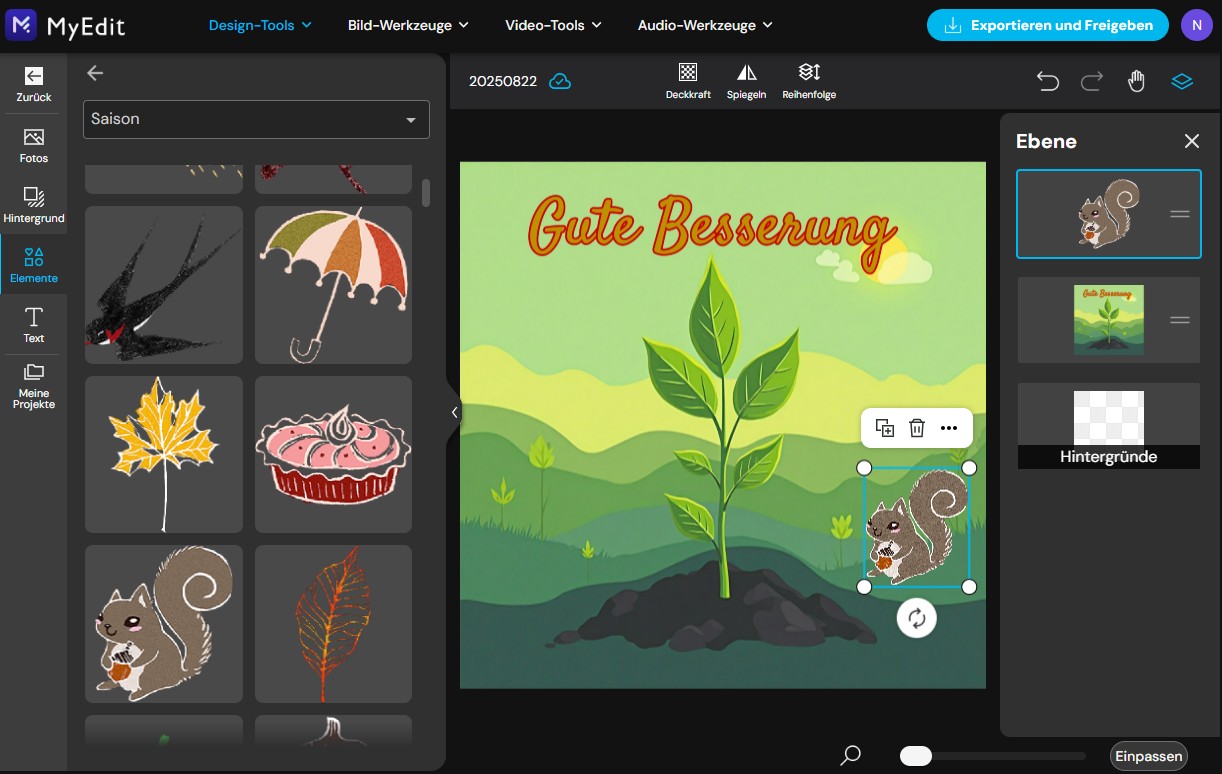Screen dimensions: 1222x774
Task: Select the hand pan tool
Action: [x=1136, y=81]
